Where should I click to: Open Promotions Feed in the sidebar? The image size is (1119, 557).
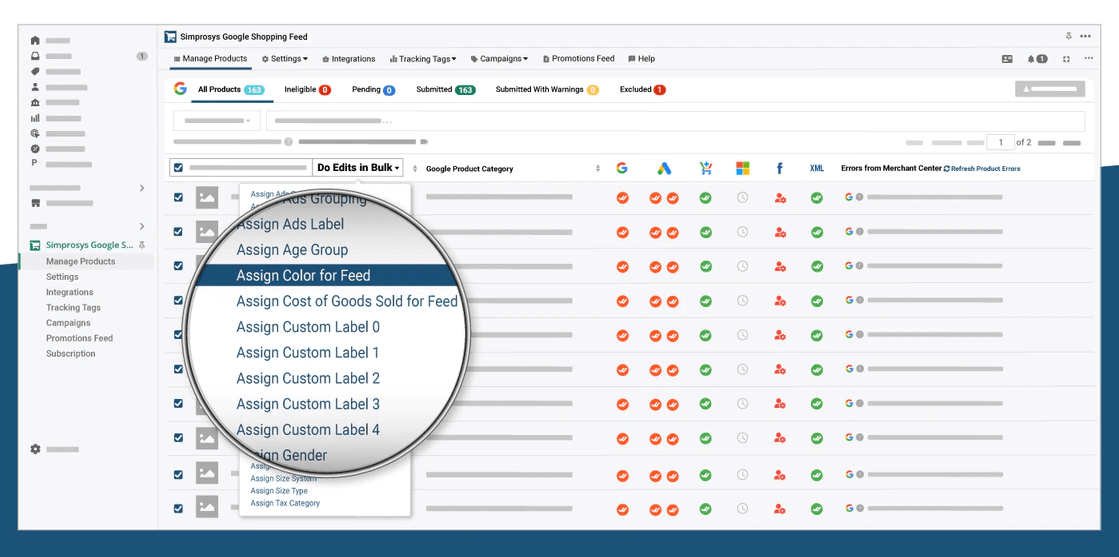click(x=79, y=338)
